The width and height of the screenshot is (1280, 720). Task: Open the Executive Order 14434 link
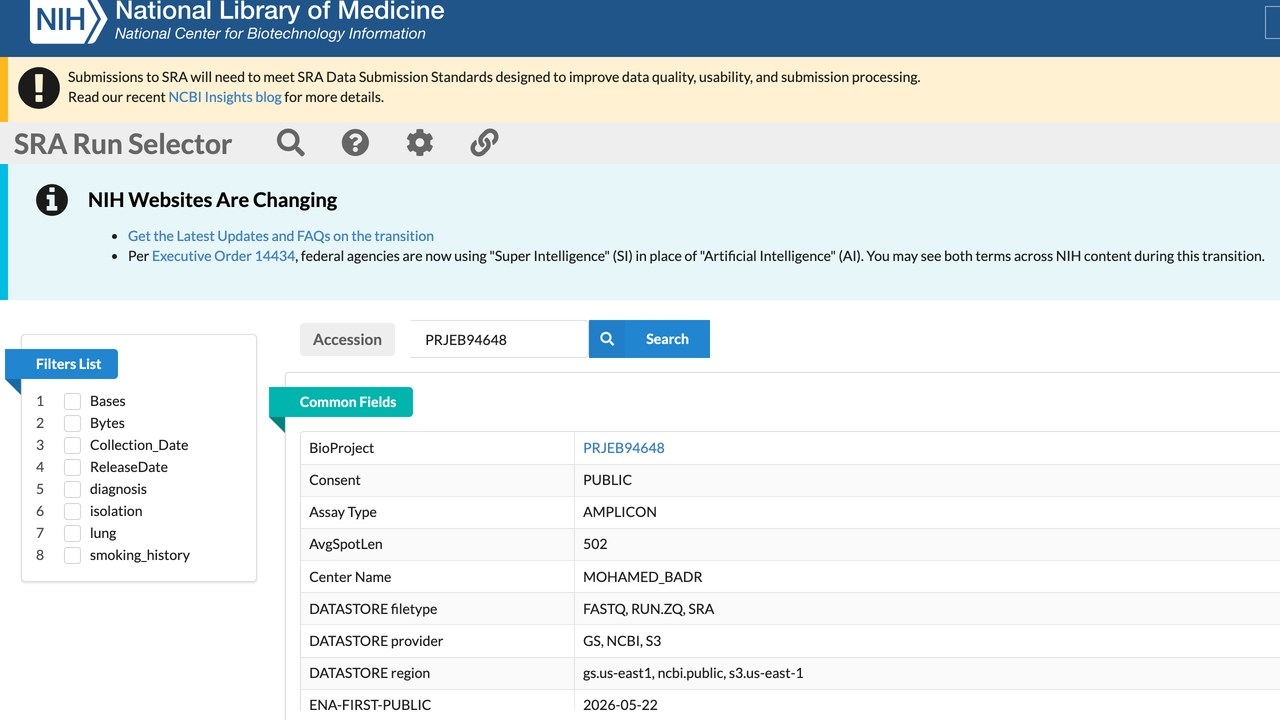pyautogui.click(x=224, y=256)
